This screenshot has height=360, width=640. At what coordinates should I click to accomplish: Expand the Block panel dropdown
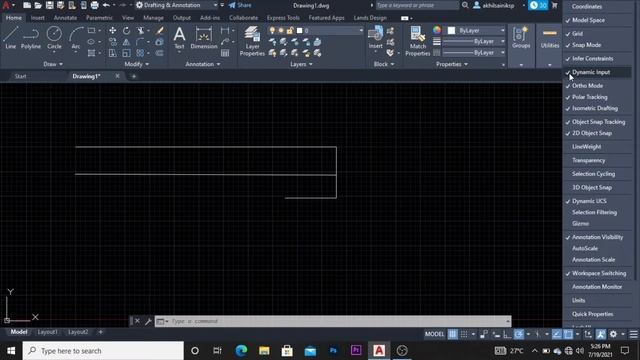(384, 64)
